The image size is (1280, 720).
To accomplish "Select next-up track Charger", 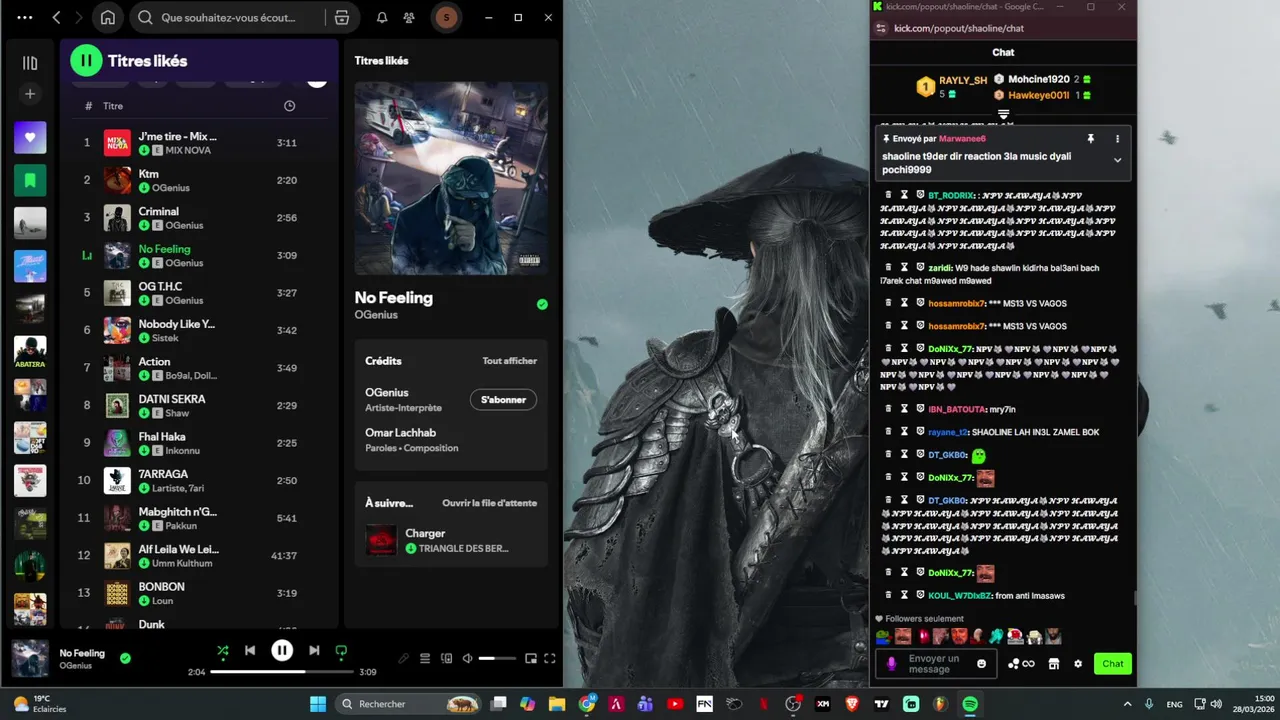I will pos(451,540).
